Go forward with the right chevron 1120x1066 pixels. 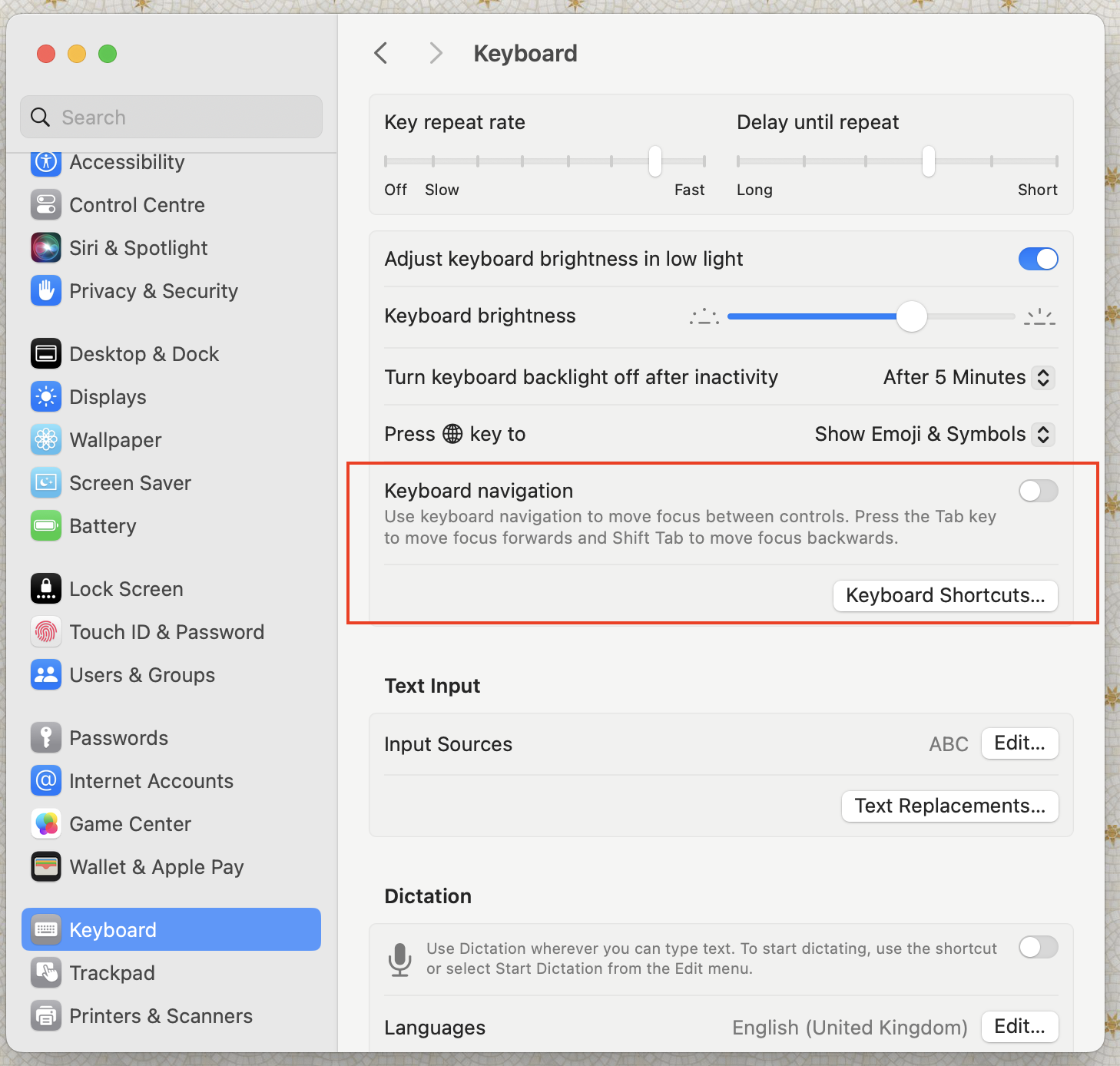(x=436, y=53)
